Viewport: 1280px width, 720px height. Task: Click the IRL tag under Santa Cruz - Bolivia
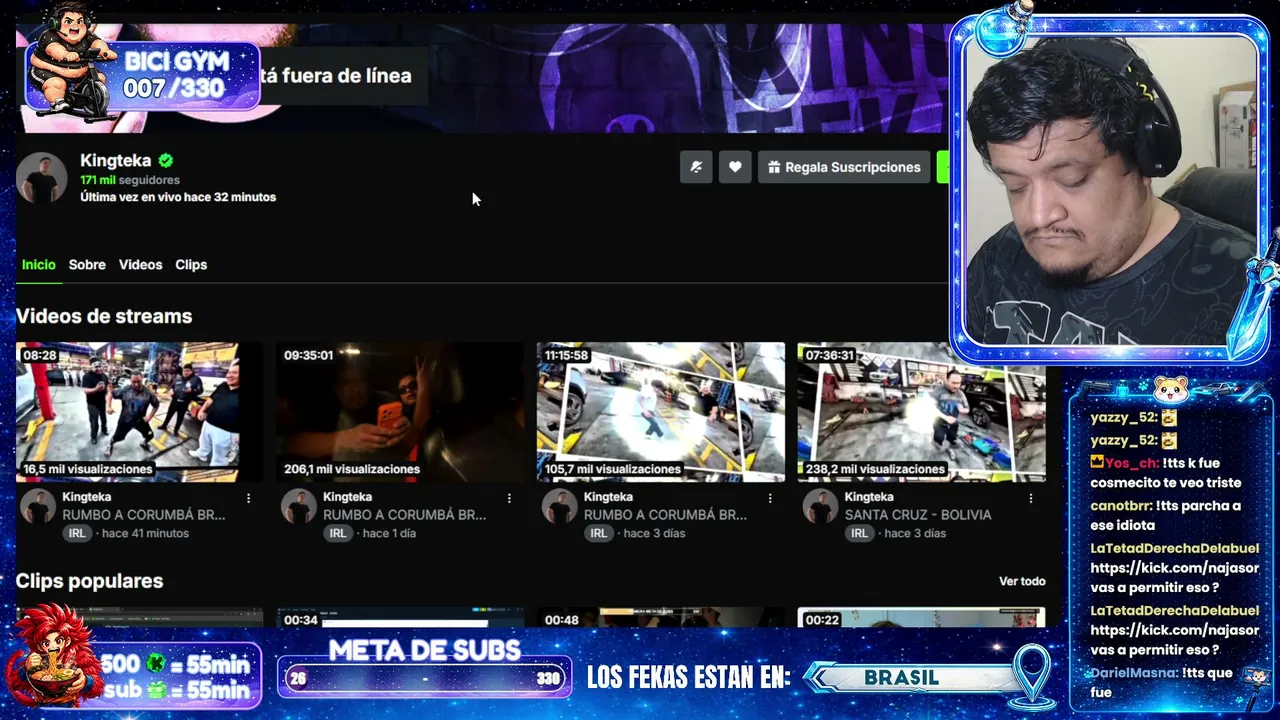(859, 533)
